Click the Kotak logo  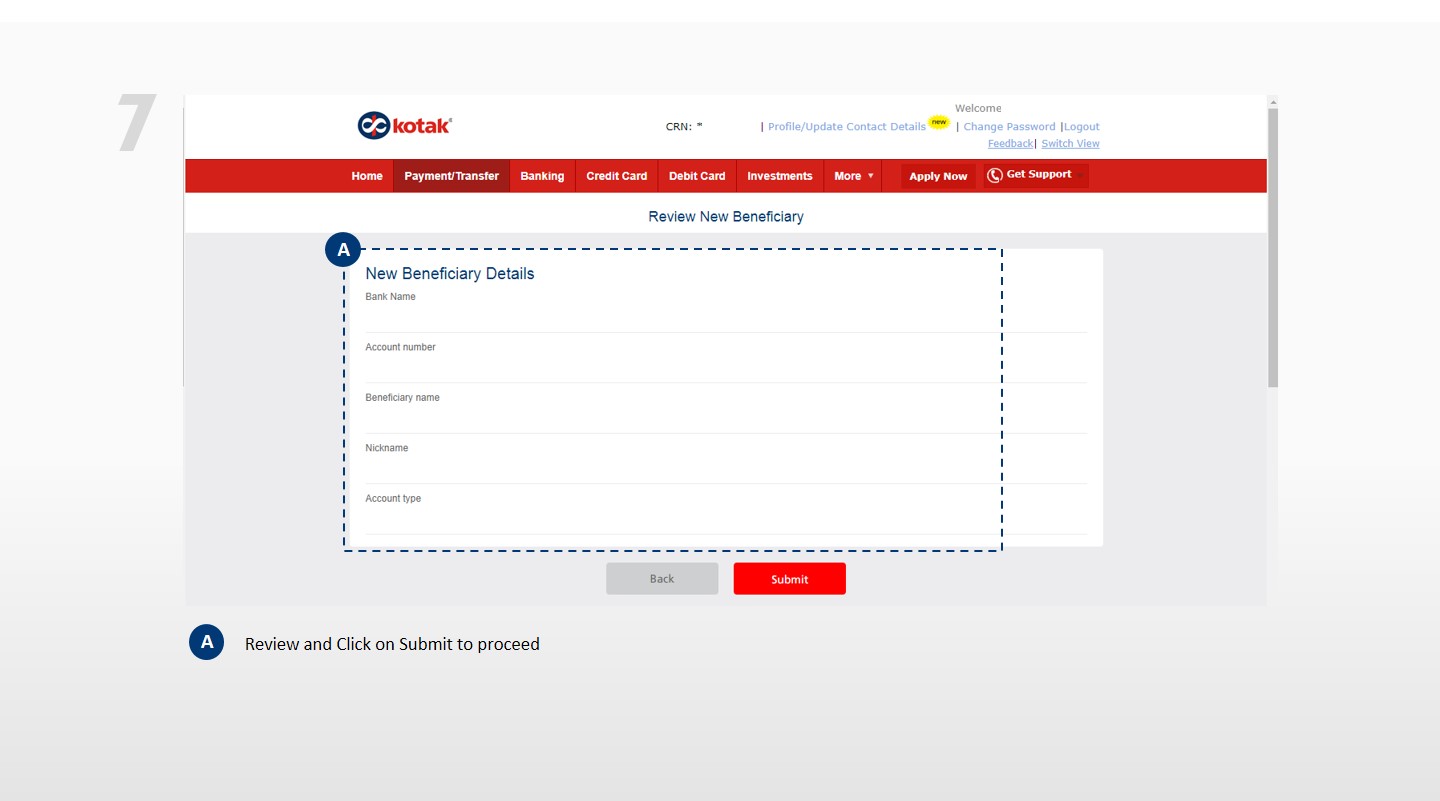[x=405, y=125]
